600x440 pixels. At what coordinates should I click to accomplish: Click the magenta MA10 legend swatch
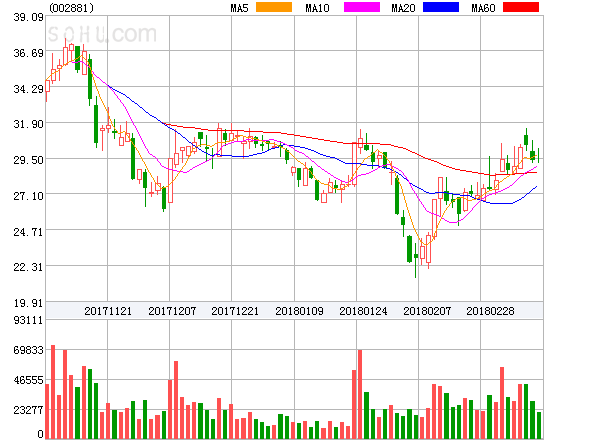[x=362, y=7]
